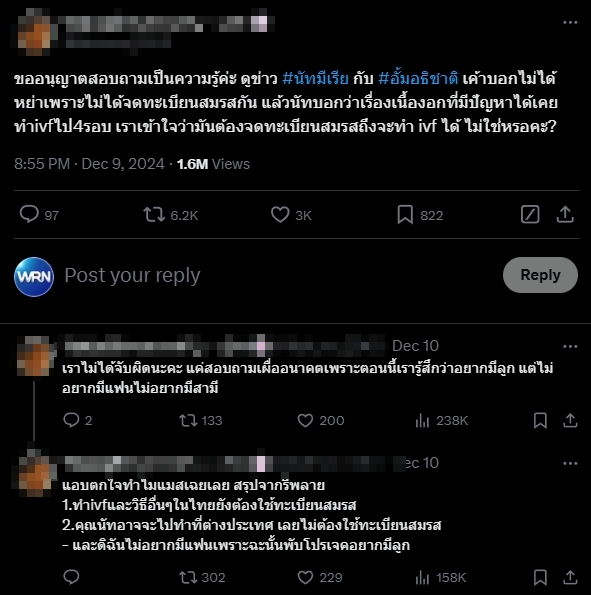Click the gray Reply button

(x=540, y=275)
